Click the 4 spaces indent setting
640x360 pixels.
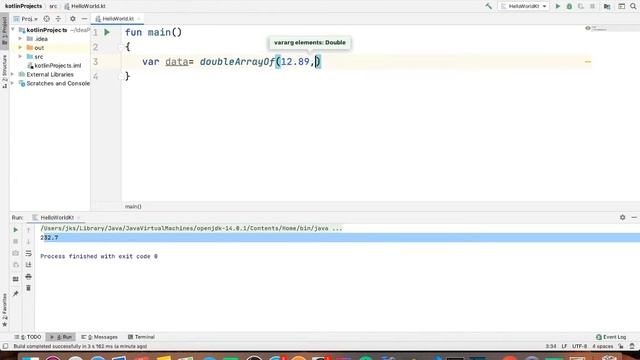602,346
